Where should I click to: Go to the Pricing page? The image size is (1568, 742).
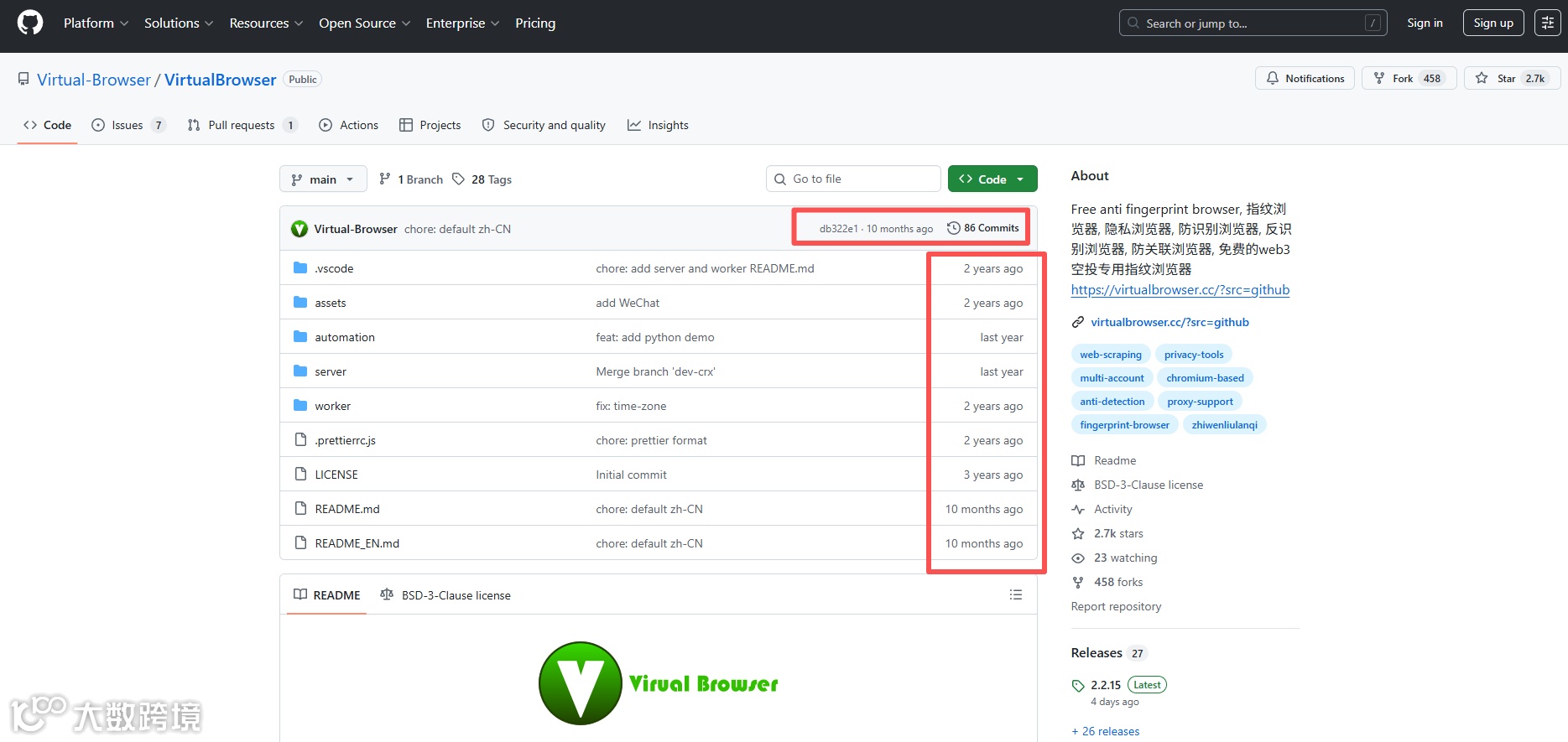click(535, 23)
